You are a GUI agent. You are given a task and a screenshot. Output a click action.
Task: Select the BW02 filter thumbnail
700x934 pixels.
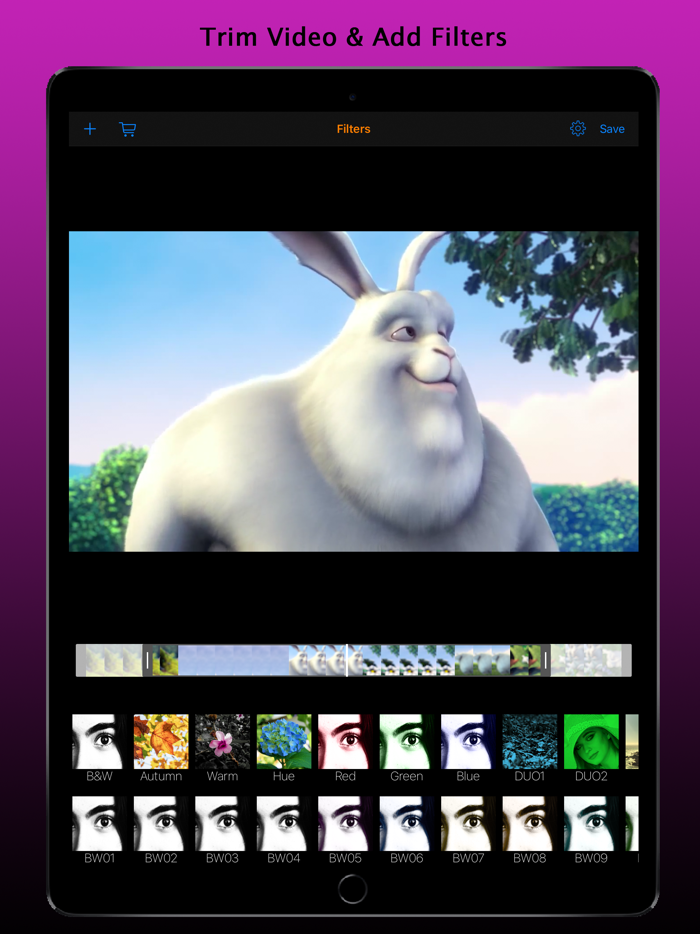(161, 823)
